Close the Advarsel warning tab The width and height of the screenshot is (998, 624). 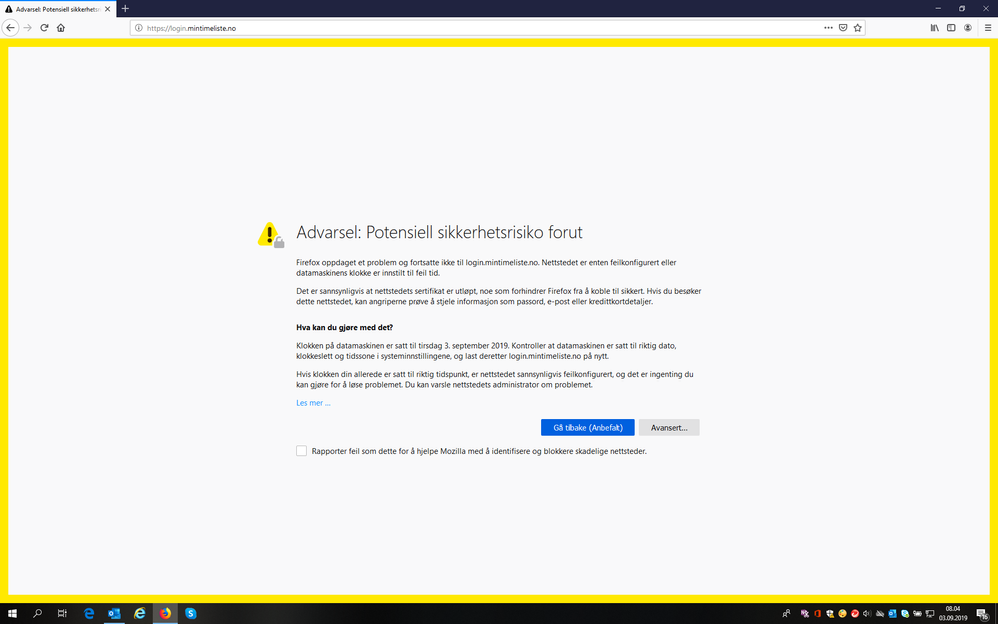pyautogui.click(x=108, y=10)
